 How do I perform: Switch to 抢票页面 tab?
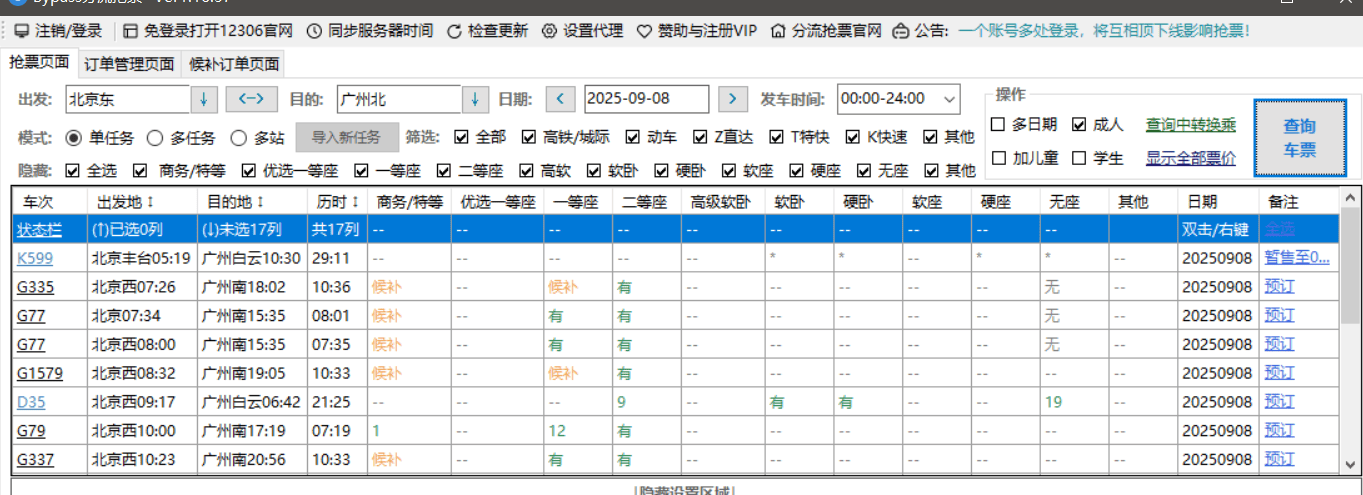coord(39,62)
